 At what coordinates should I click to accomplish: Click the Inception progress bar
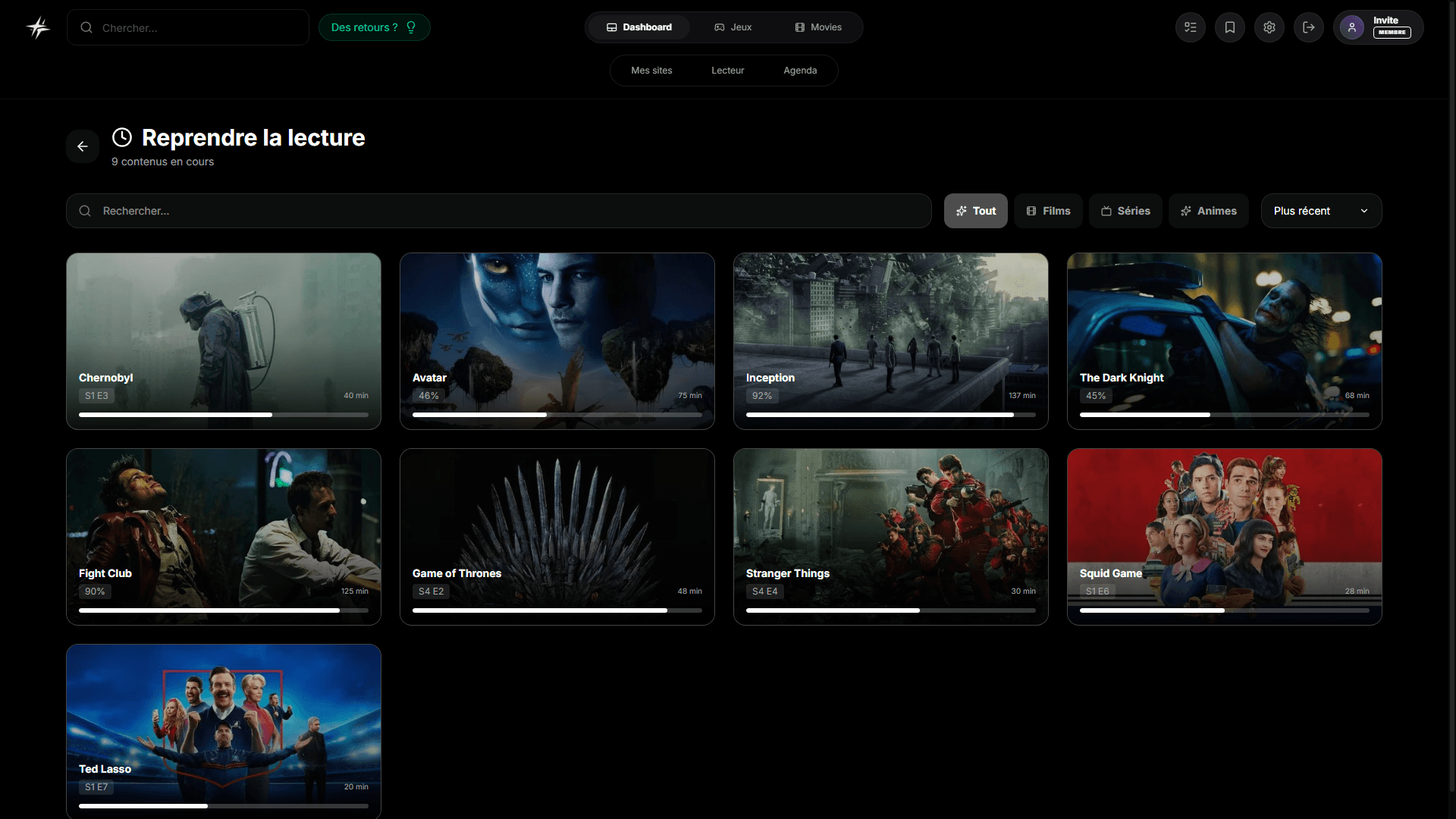point(890,415)
